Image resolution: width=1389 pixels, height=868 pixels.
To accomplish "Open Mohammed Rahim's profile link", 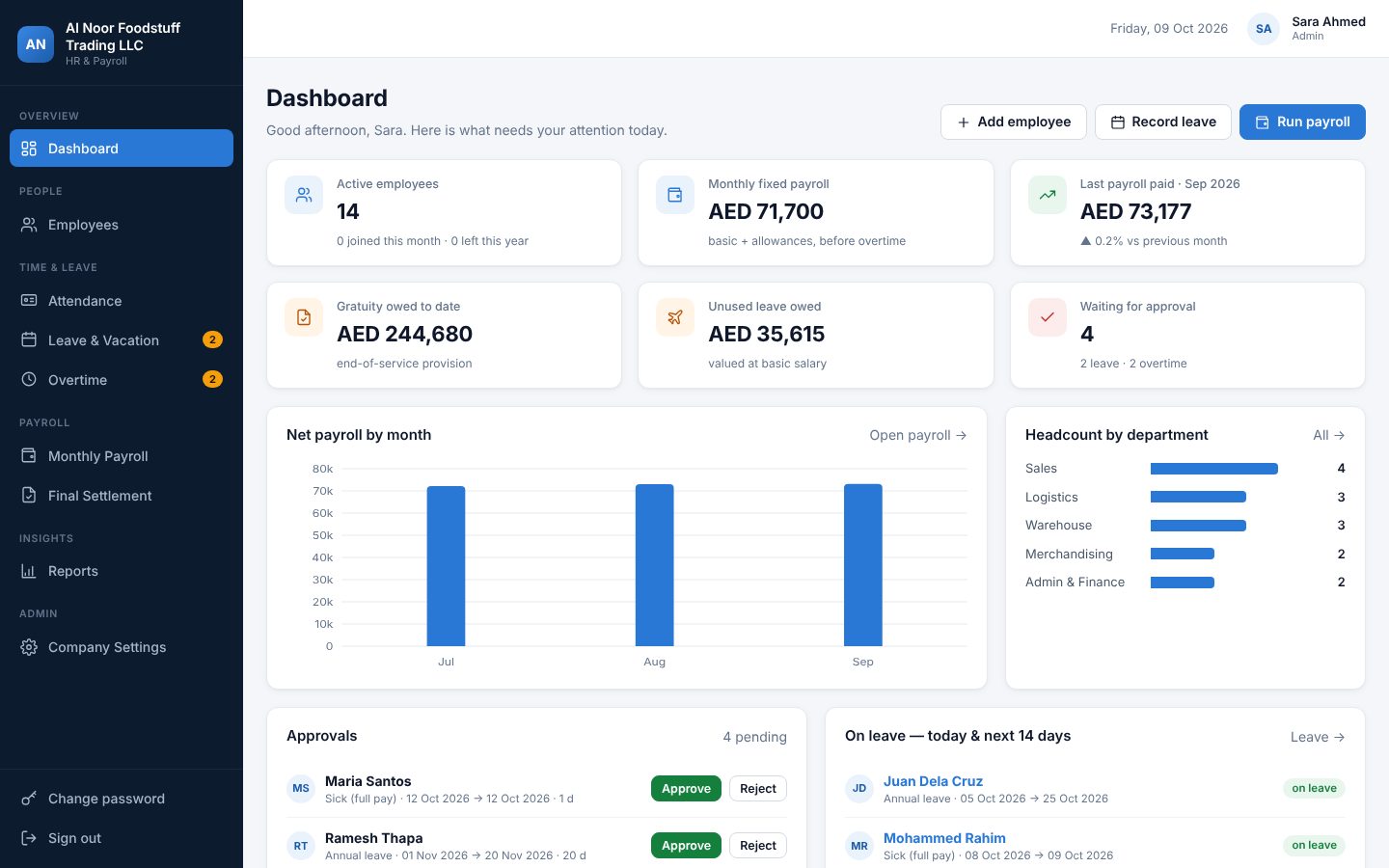I will click(944, 838).
